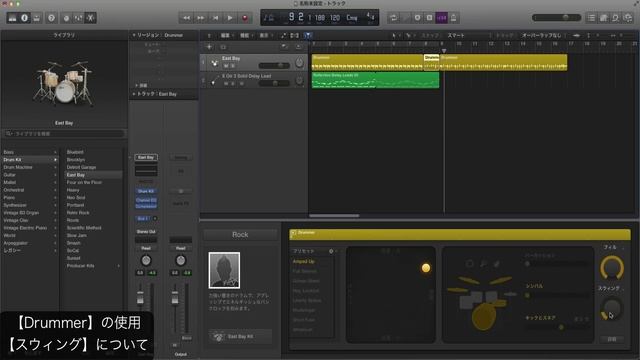Select the green Delay Lead audio region
640x360 pixels.
point(376,80)
